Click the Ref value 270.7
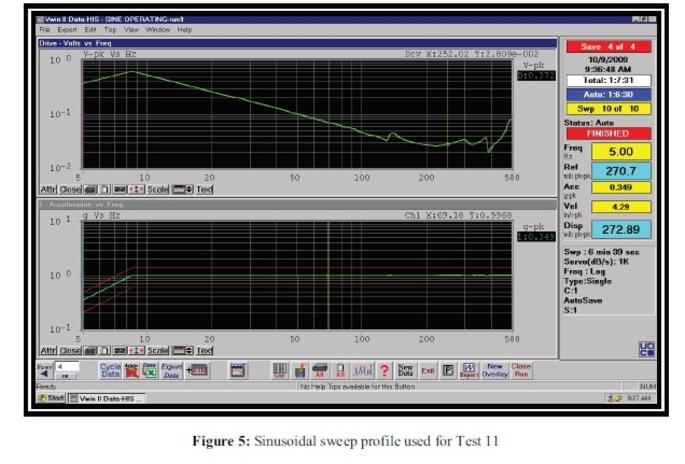Screen dimensions: 685x464 621,171
